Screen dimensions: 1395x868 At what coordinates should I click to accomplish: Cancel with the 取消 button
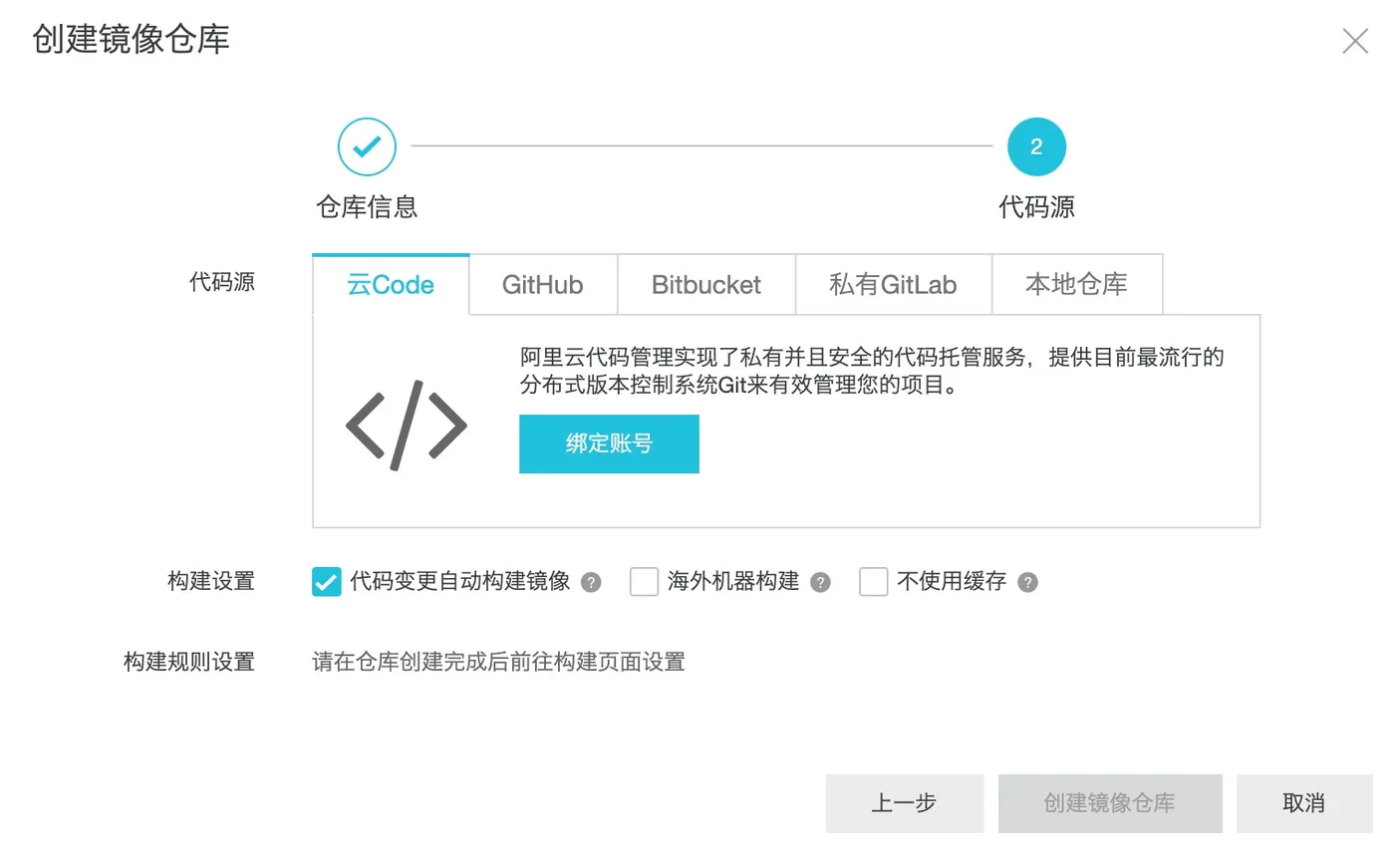coord(1304,803)
